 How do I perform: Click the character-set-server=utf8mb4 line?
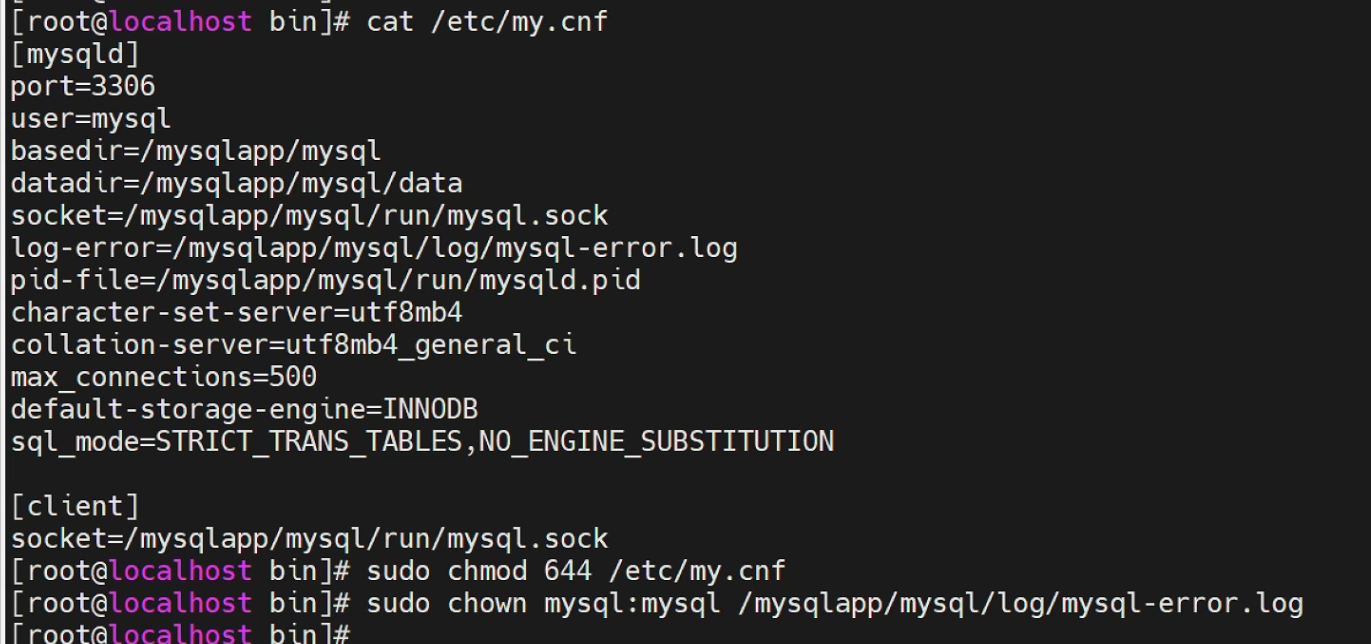coord(236,312)
